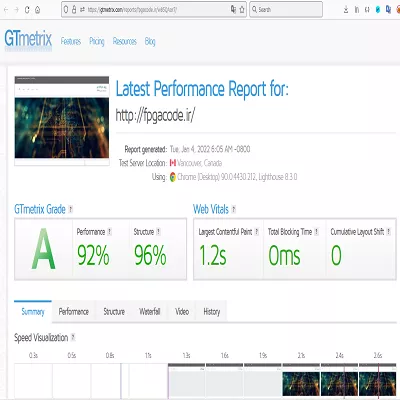
Task: Click help icon beside Largest Contentful Paint
Action: click(256, 232)
